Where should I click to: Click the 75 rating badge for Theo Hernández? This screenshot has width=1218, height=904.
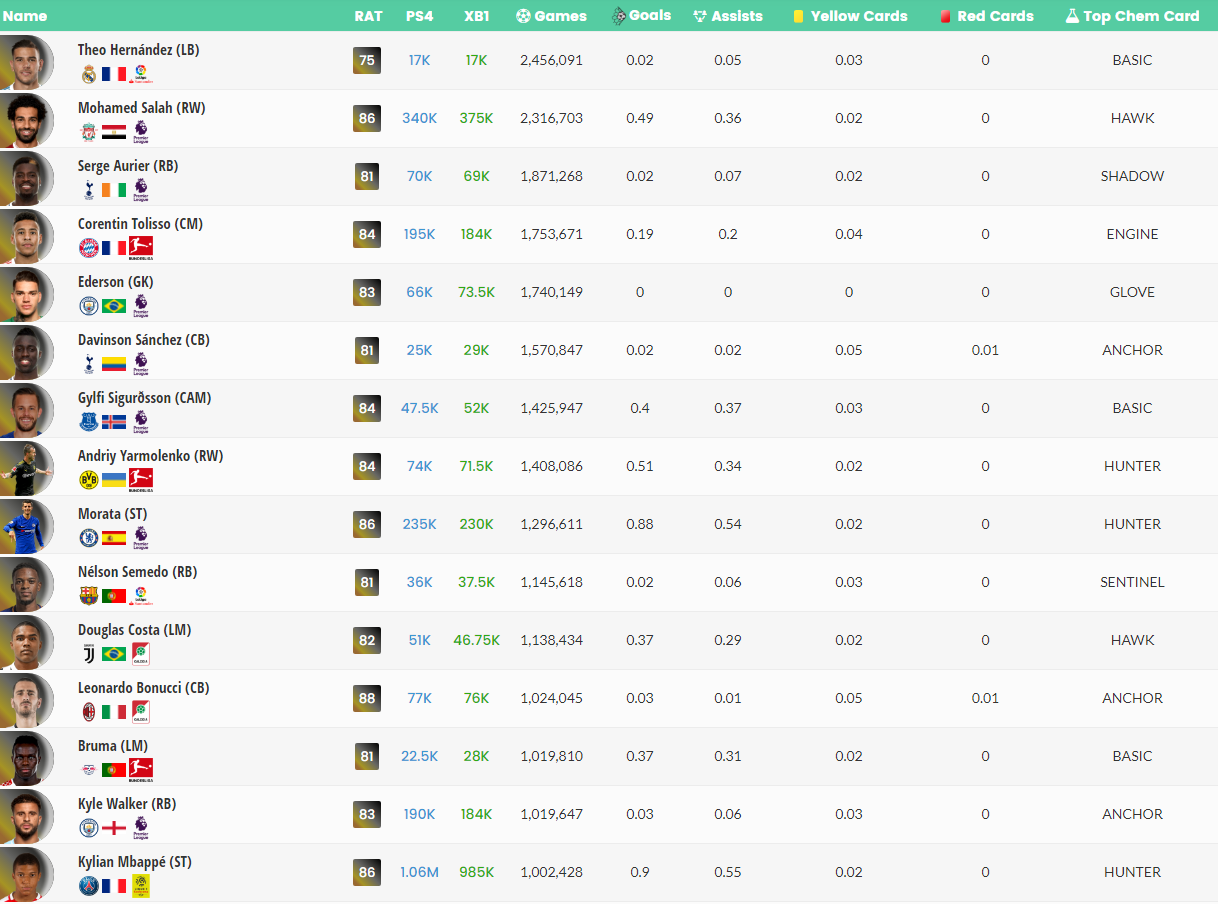(x=367, y=60)
